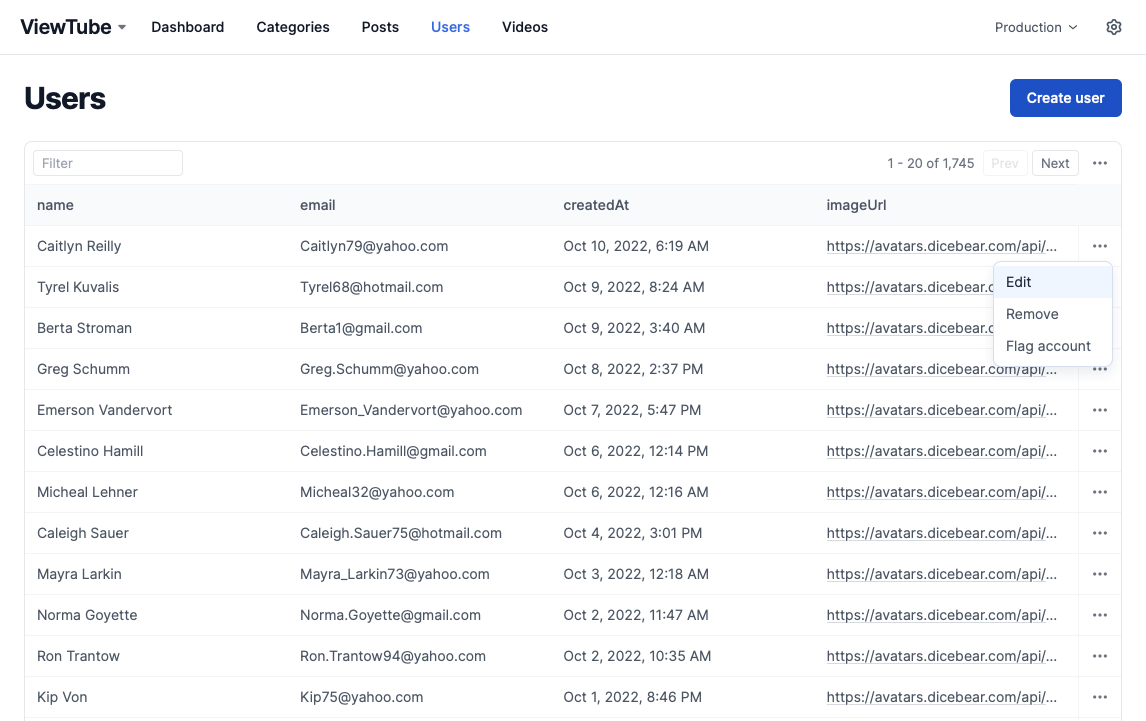Go to the Dashboard tab

[188, 27]
